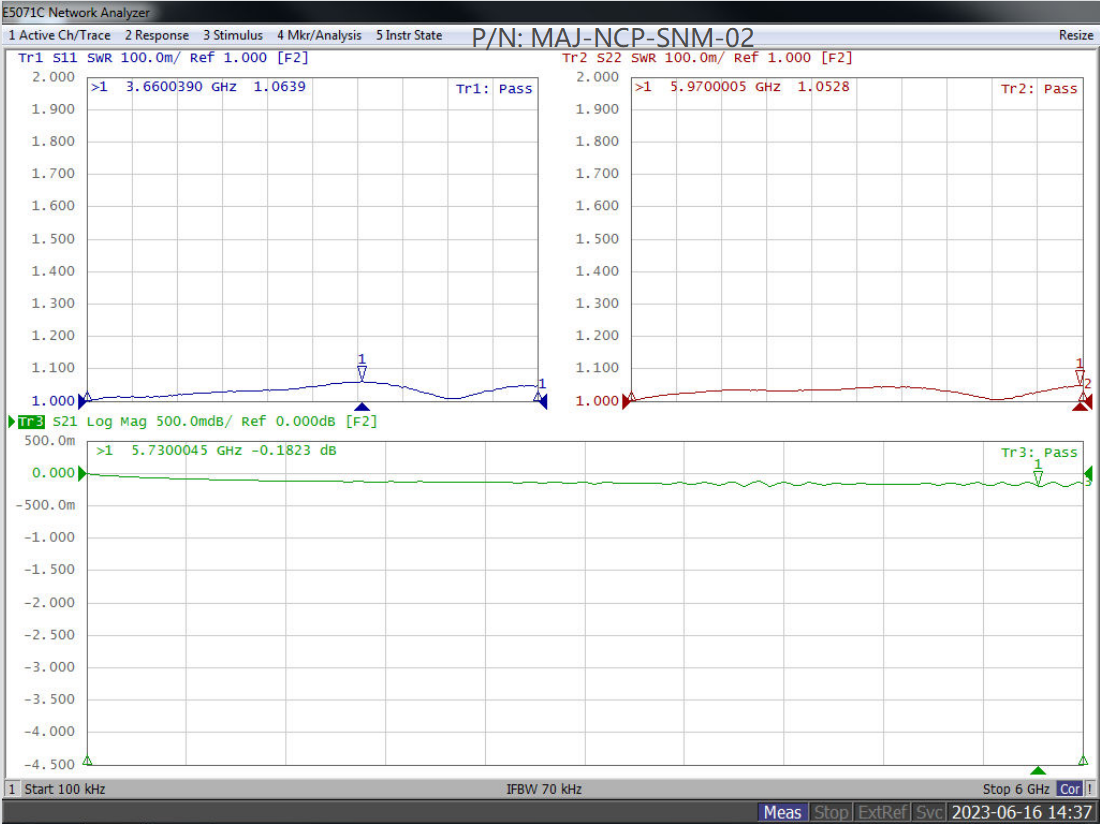Click the IFBW 70 kHz field
Image resolution: width=1100 pixels, height=824 pixels.
coord(544,789)
